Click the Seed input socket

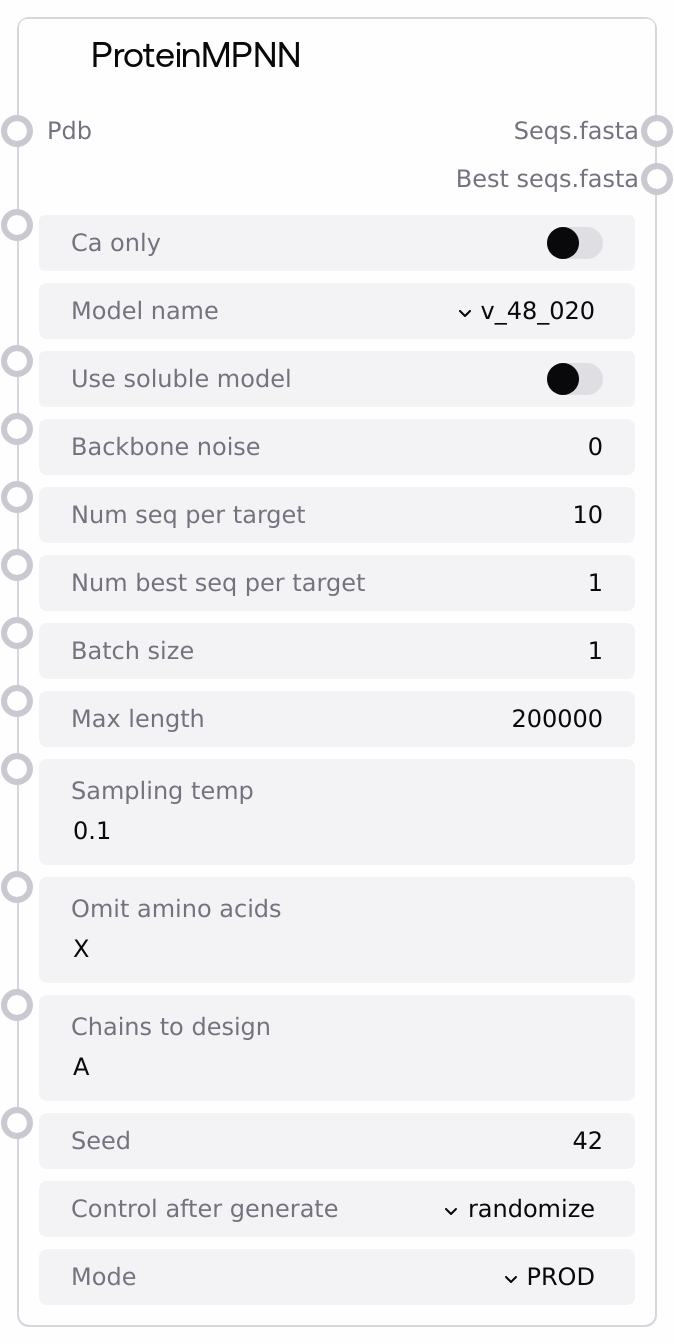tap(17, 1123)
